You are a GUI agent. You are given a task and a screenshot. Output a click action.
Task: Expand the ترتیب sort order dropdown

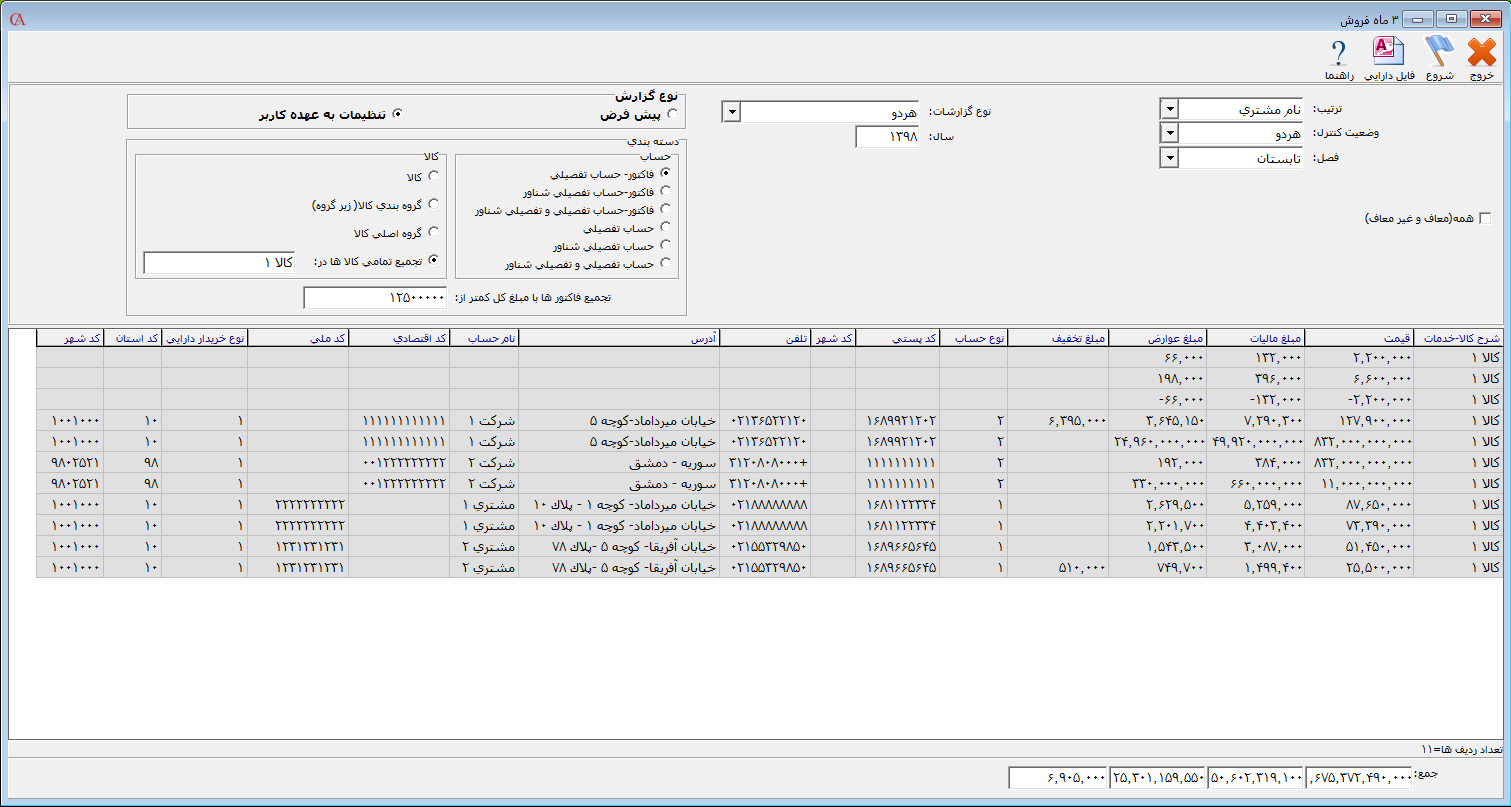point(1169,108)
